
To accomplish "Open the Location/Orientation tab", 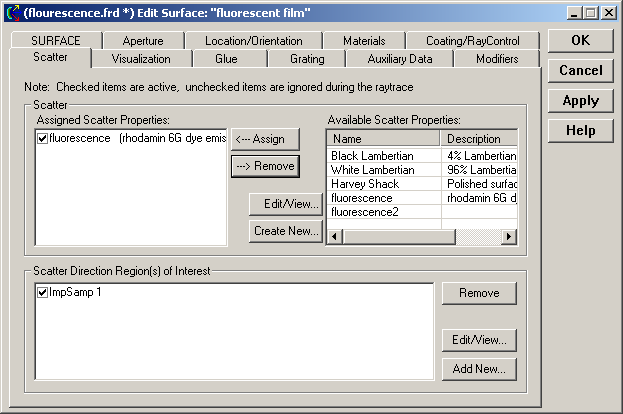I will (254, 41).
